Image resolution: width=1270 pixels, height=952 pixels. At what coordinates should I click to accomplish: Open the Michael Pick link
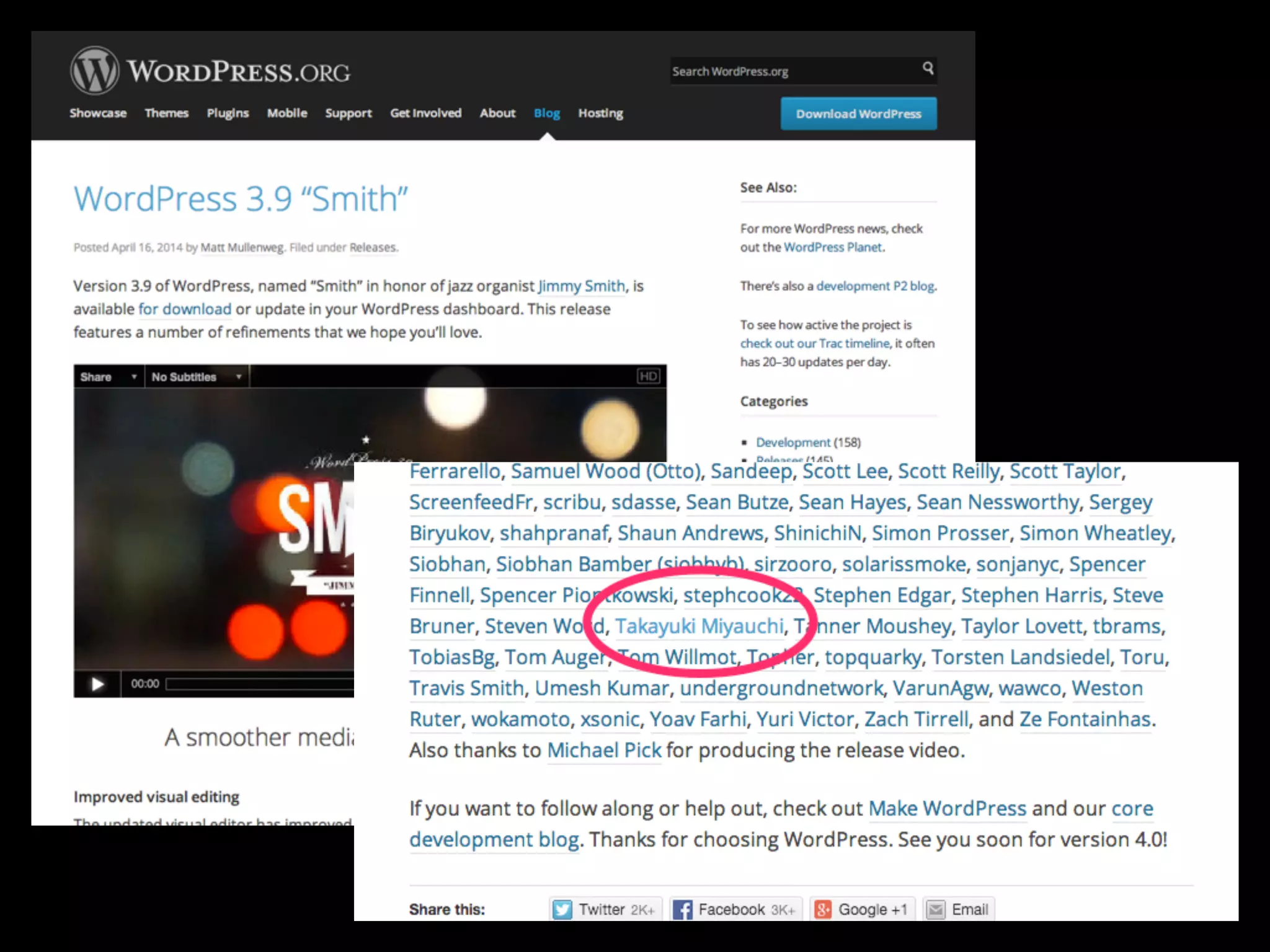[x=604, y=750]
